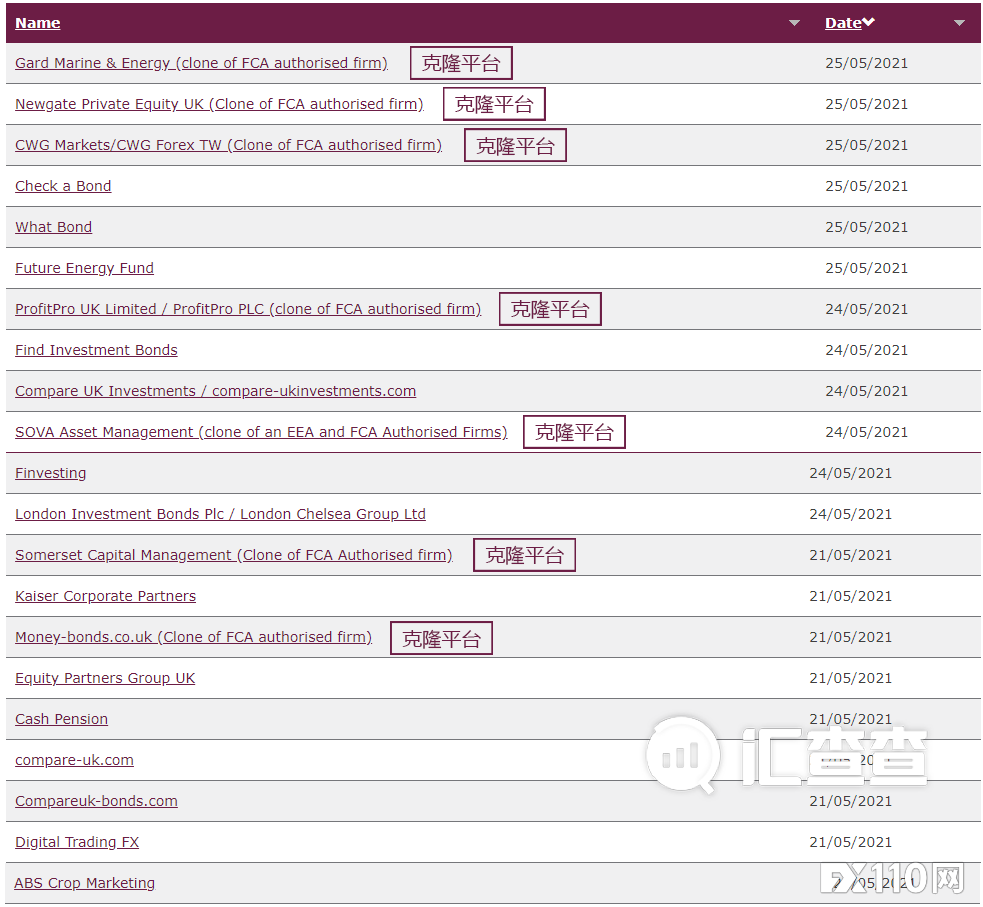Open Gard Marine & Energy warning link
The width and height of the screenshot is (983, 907).
201,63
